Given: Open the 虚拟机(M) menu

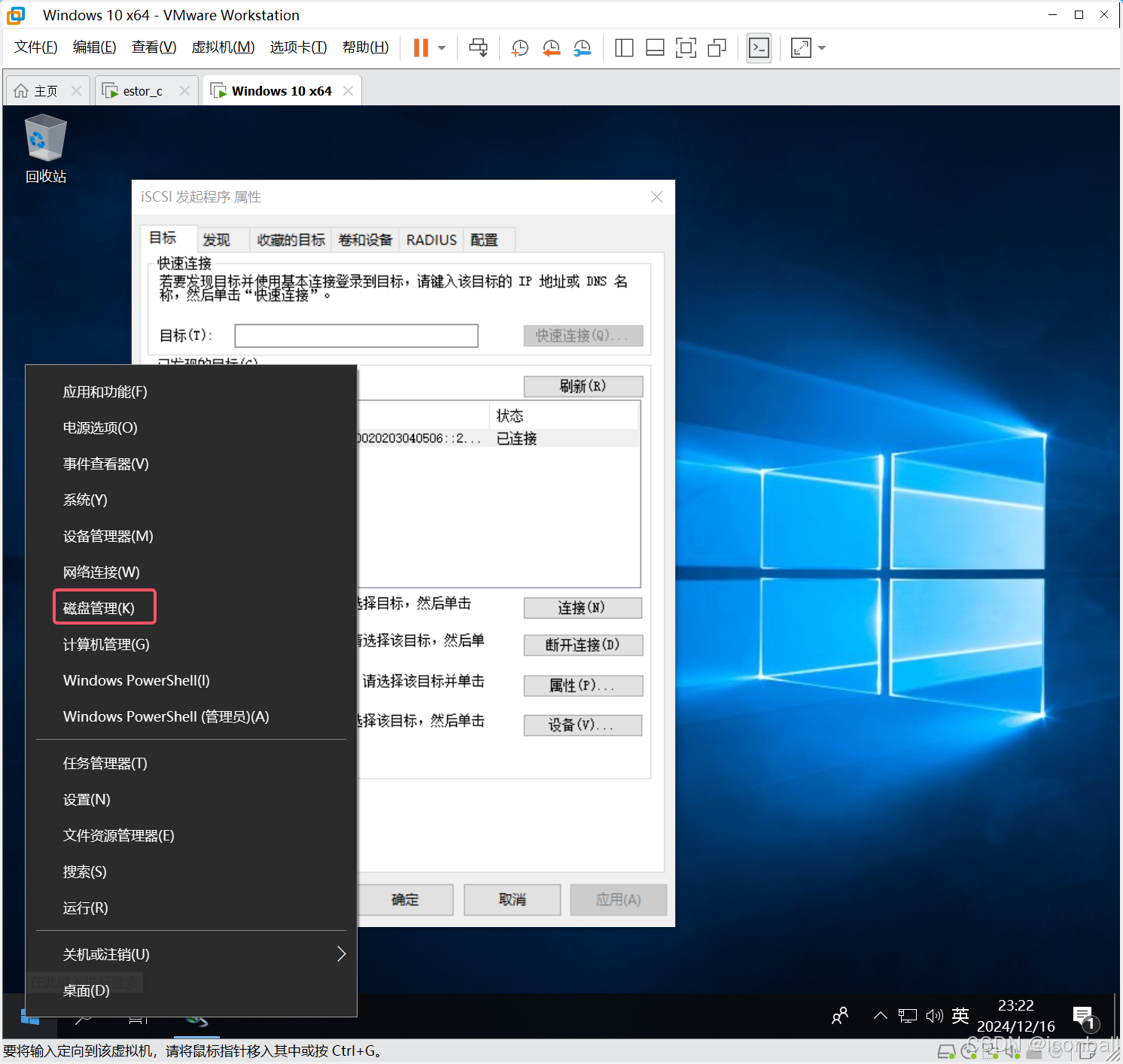Looking at the screenshot, I should [224, 47].
